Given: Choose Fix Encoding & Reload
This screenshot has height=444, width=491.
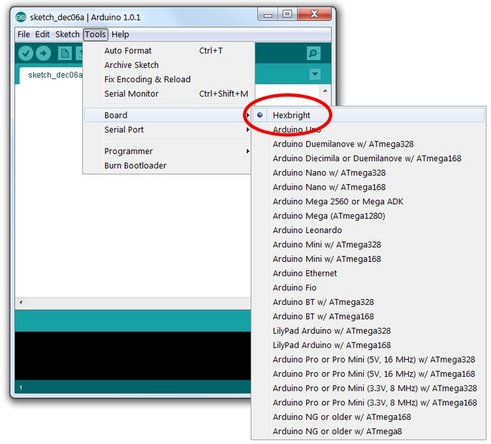Looking at the screenshot, I should click(169, 79).
